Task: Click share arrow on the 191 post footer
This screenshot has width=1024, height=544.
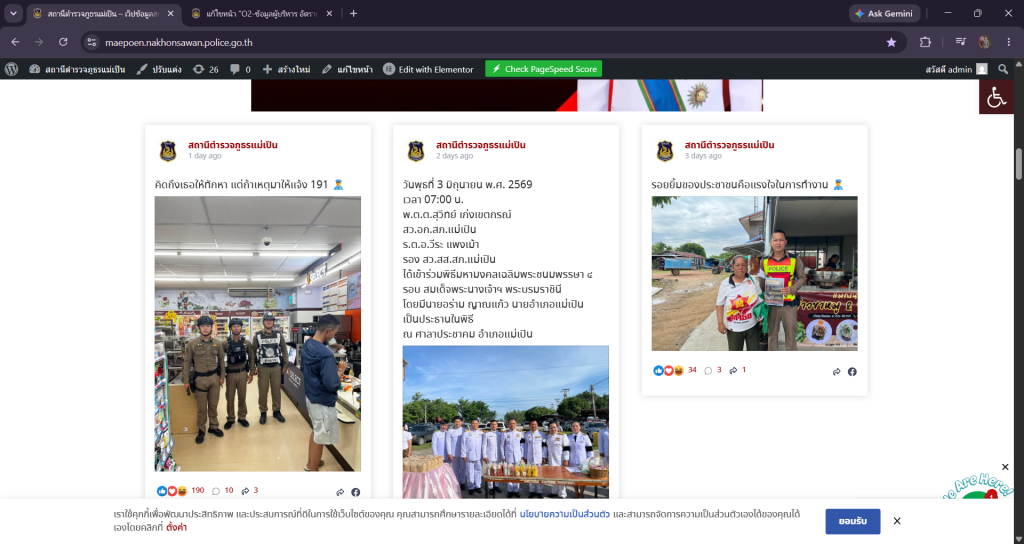Action: (340, 492)
